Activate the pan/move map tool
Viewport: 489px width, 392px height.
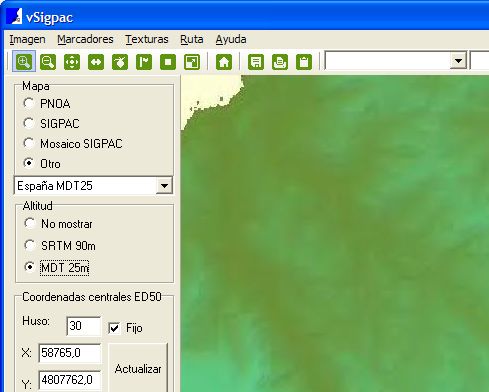(72, 62)
